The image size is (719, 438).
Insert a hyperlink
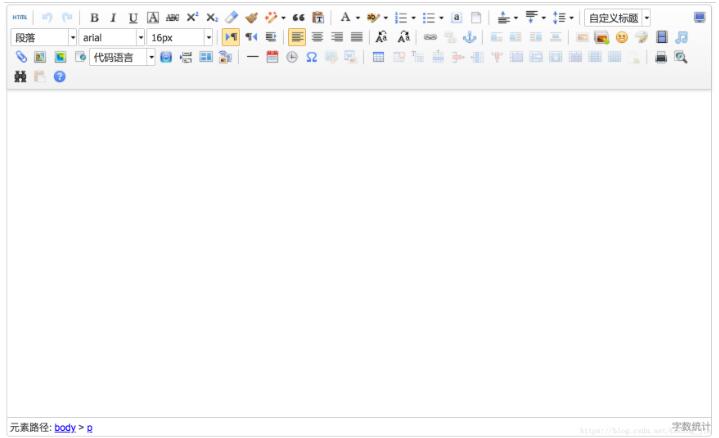tap(430, 37)
